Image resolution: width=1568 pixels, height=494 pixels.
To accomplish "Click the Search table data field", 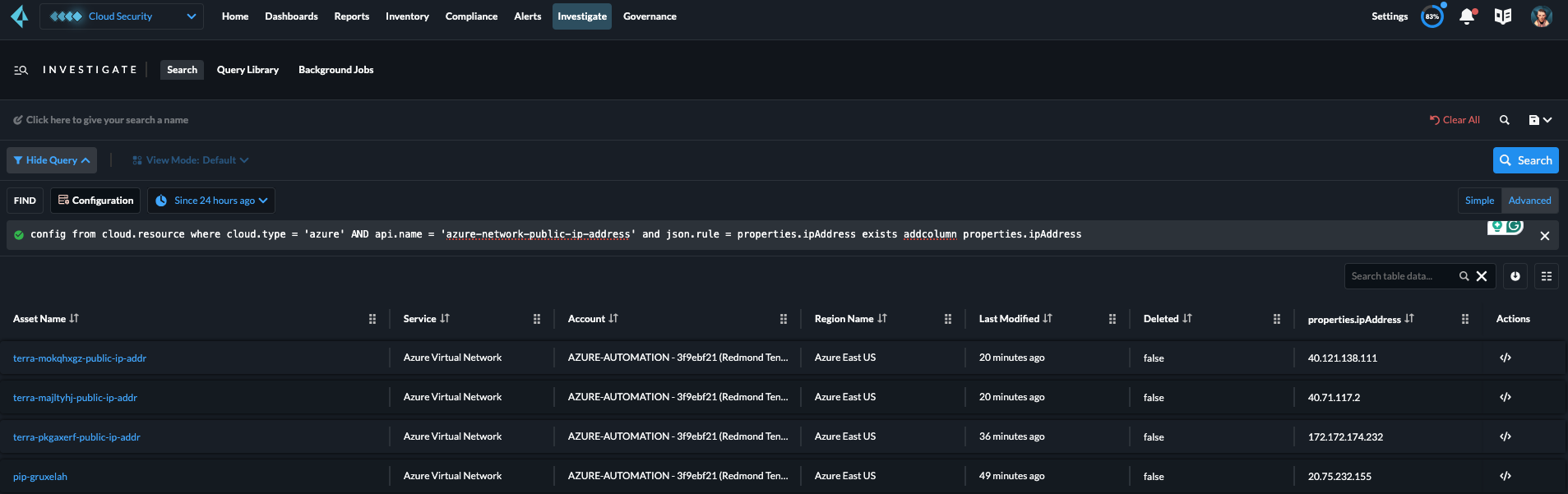I will pyautogui.click(x=1402, y=276).
